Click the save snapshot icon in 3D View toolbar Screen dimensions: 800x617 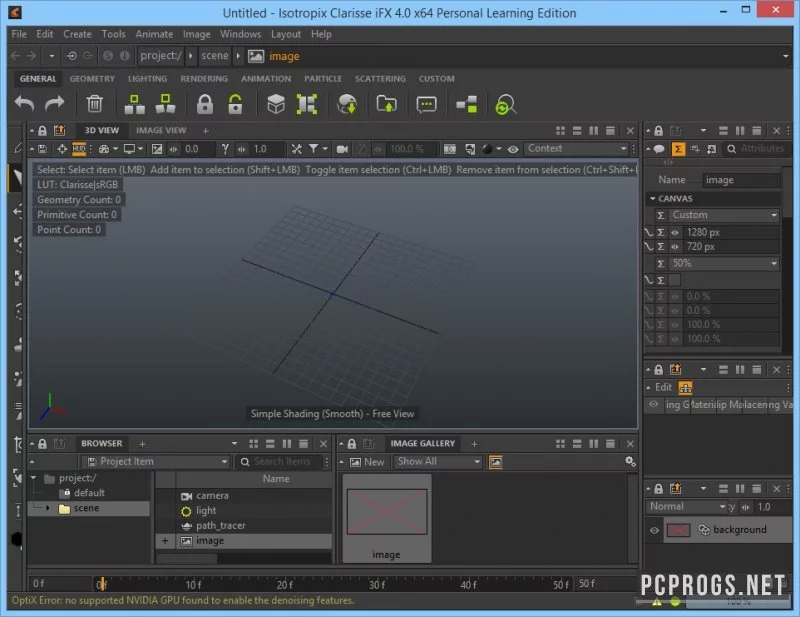[42, 149]
